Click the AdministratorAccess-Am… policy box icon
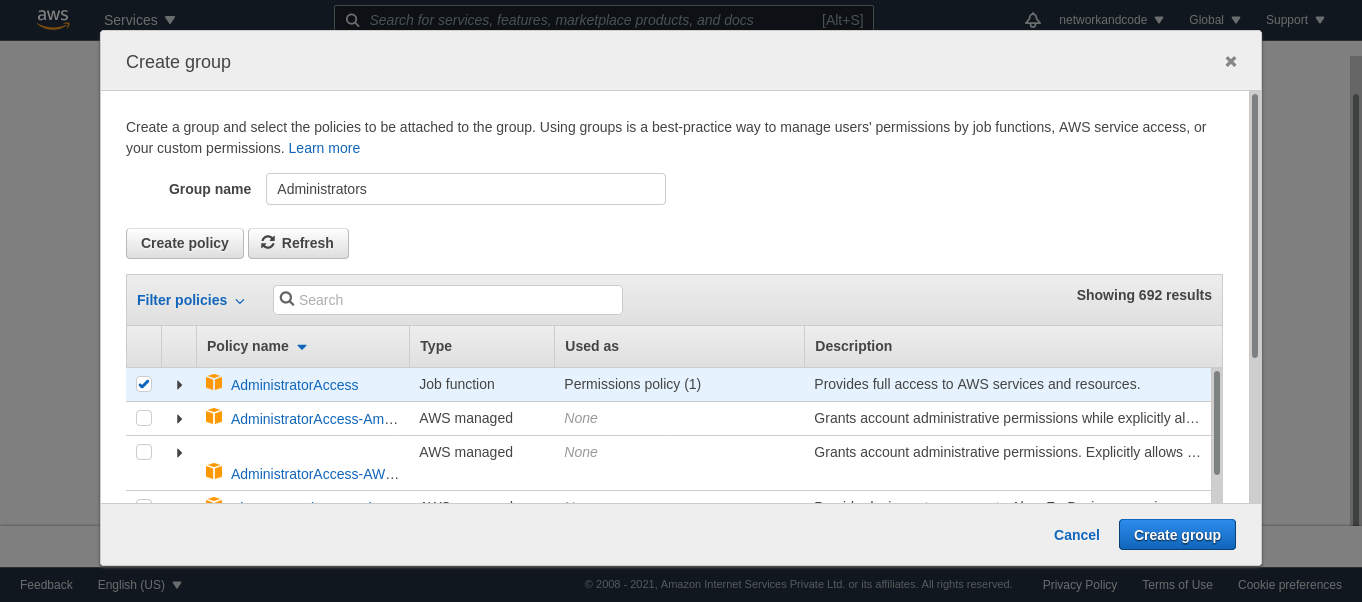Screen dimensions: 1362x602 (x=214, y=417)
